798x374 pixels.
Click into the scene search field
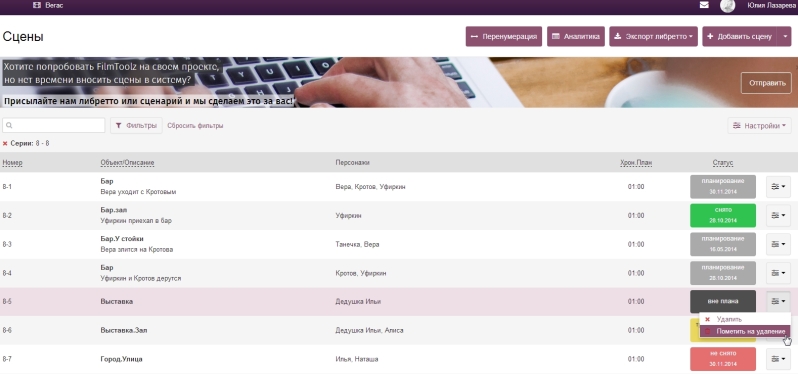pyautogui.click(x=53, y=125)
